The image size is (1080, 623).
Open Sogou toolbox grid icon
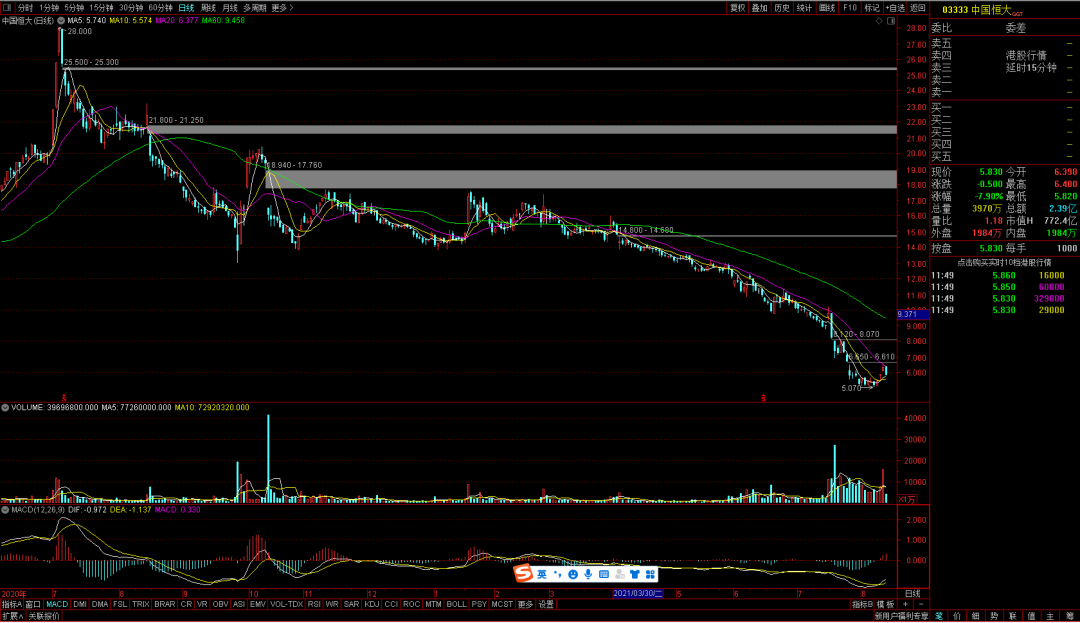[650, 574]
